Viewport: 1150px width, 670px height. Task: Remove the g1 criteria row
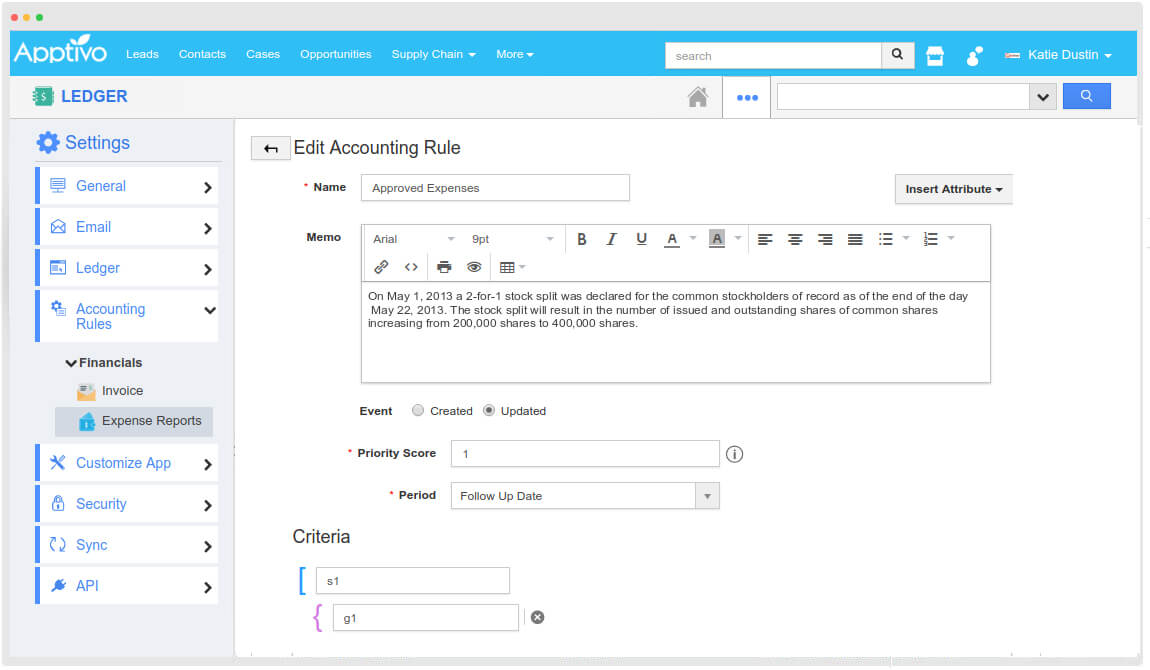(537, 617)
